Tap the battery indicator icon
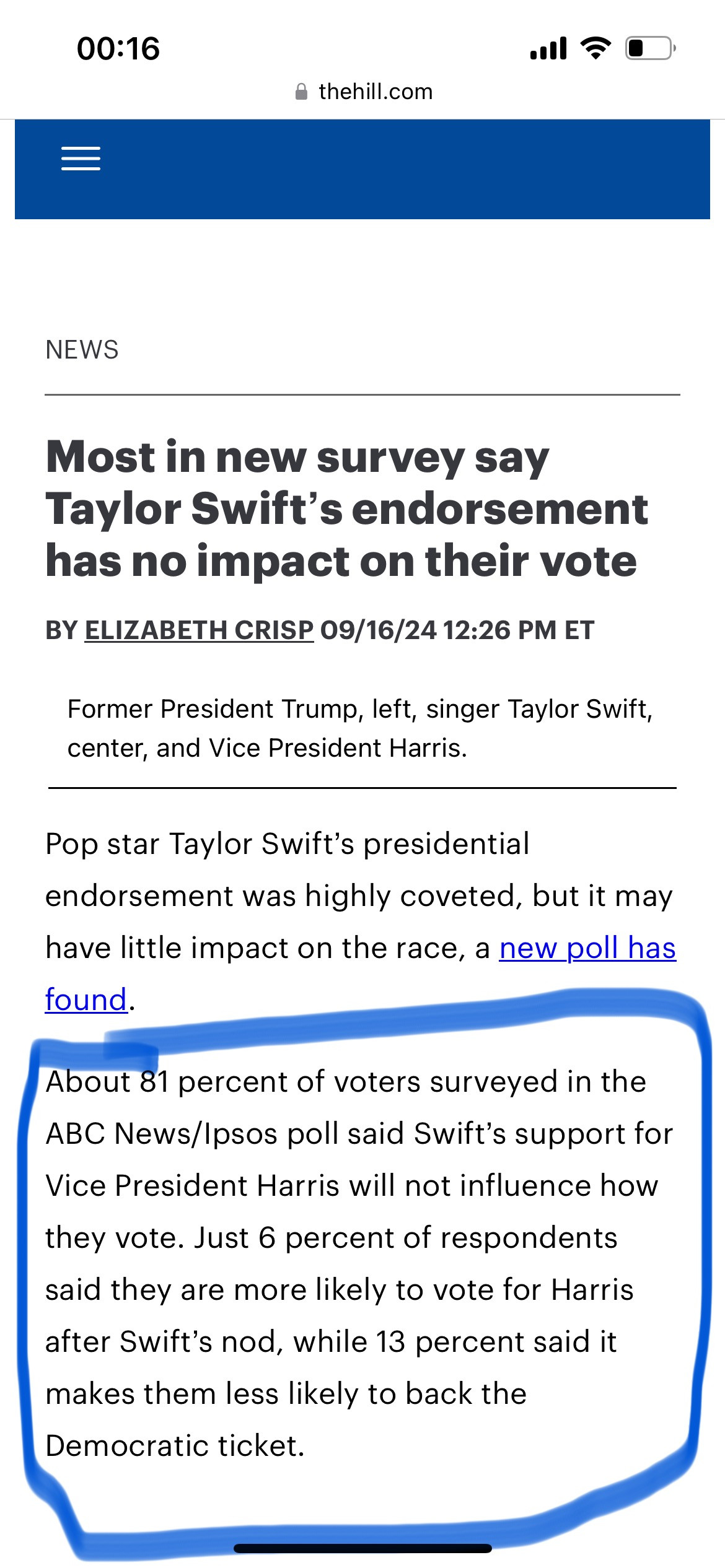Image resolution: width=725 pixels, height=1568 pixels. tap(650, 48)
